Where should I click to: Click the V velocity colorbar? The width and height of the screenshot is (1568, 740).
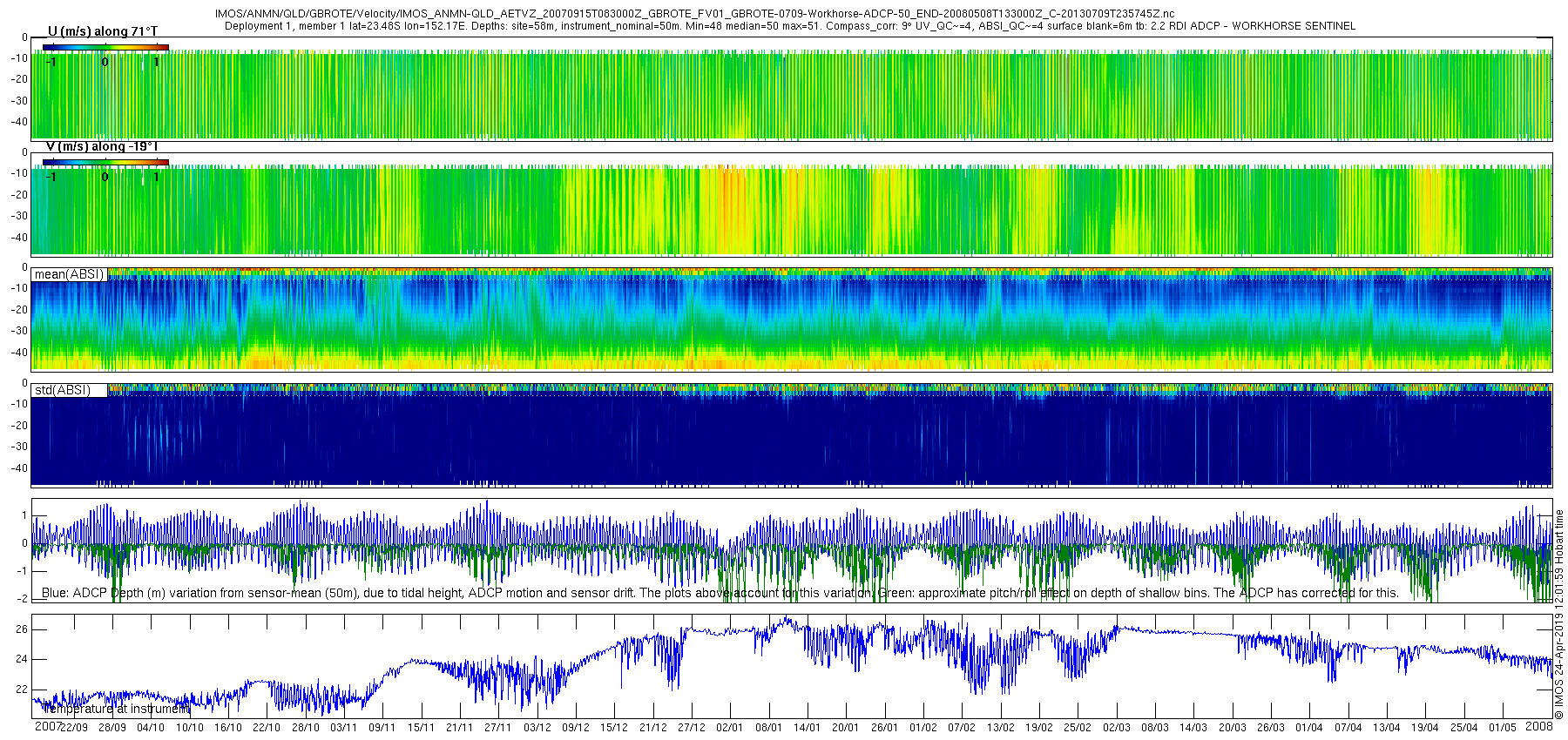click(x=105, y=162)
